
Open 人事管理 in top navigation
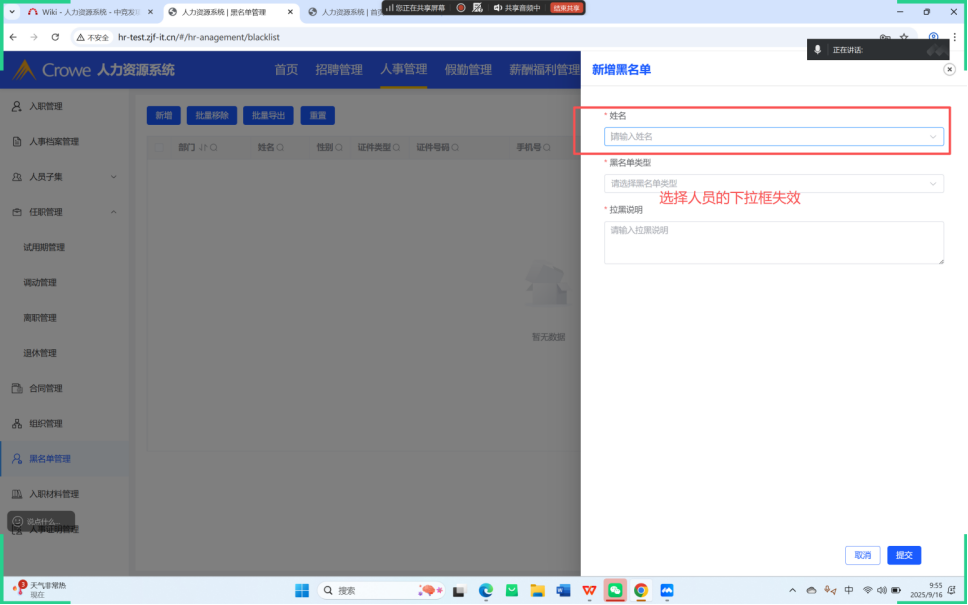pyautogui.click(x=404, y=69)
